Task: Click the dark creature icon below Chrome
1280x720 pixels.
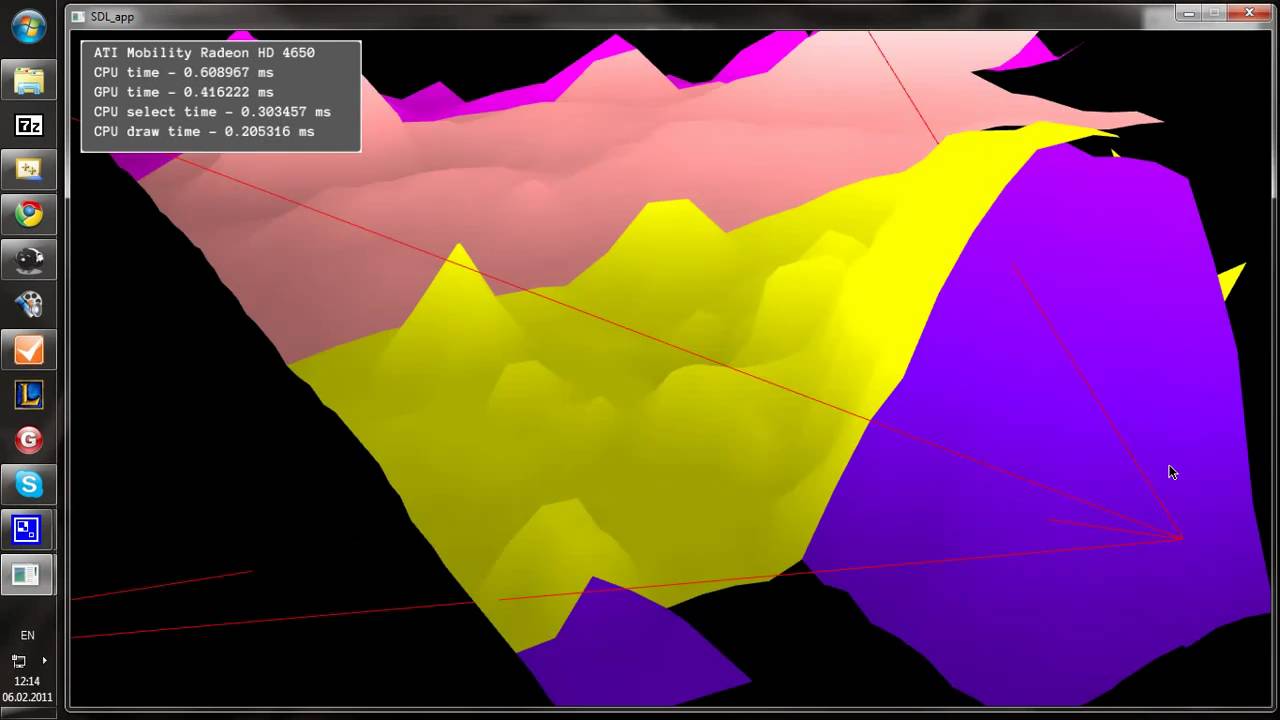Action: [28, 259]
